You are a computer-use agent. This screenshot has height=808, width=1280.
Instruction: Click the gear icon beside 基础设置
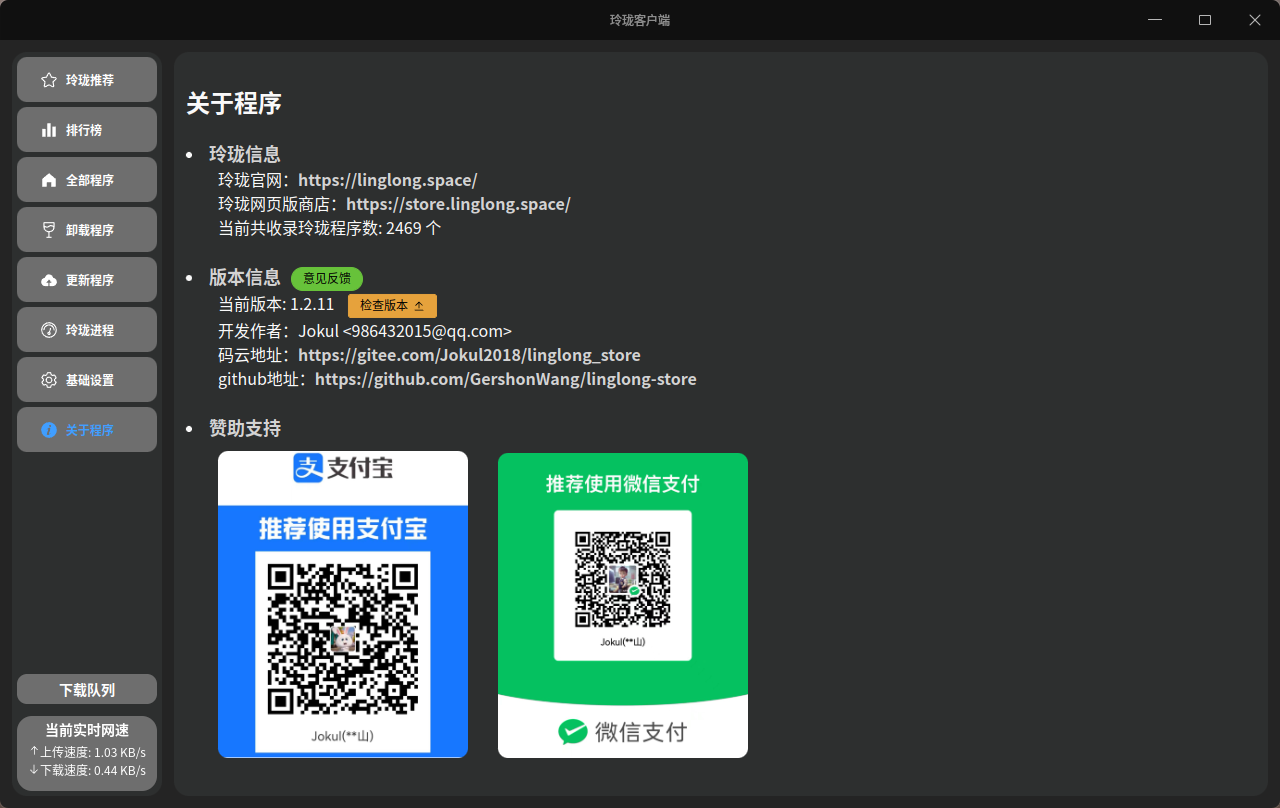[49, 380]
